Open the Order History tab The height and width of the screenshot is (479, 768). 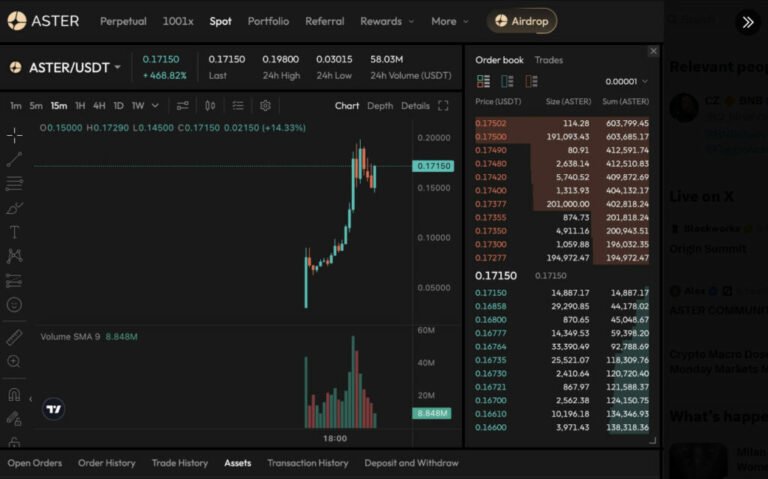(107, 463)
